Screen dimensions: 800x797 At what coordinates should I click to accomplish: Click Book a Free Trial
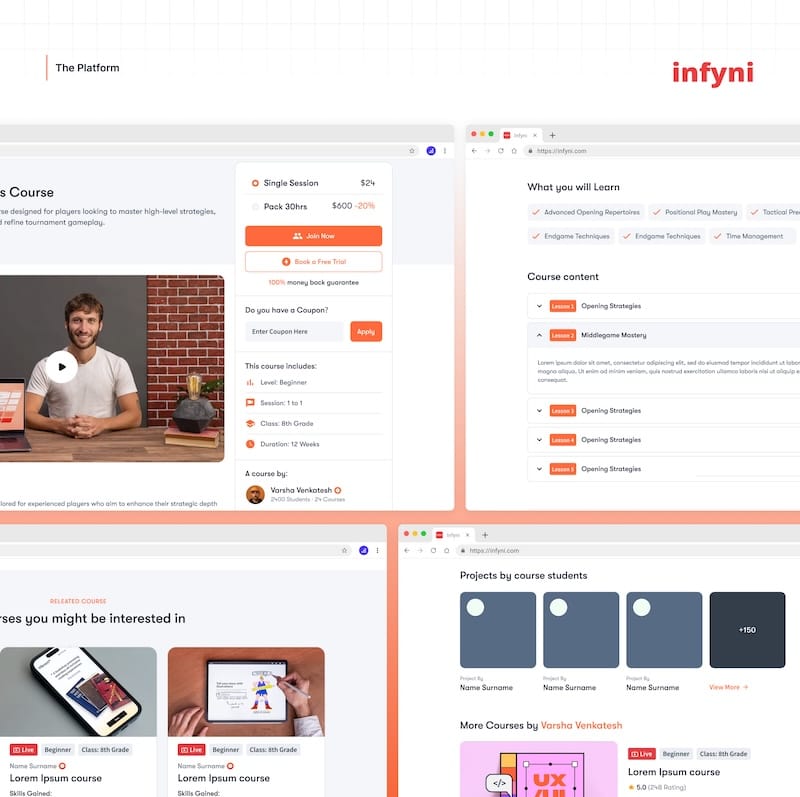coord(313,262)
